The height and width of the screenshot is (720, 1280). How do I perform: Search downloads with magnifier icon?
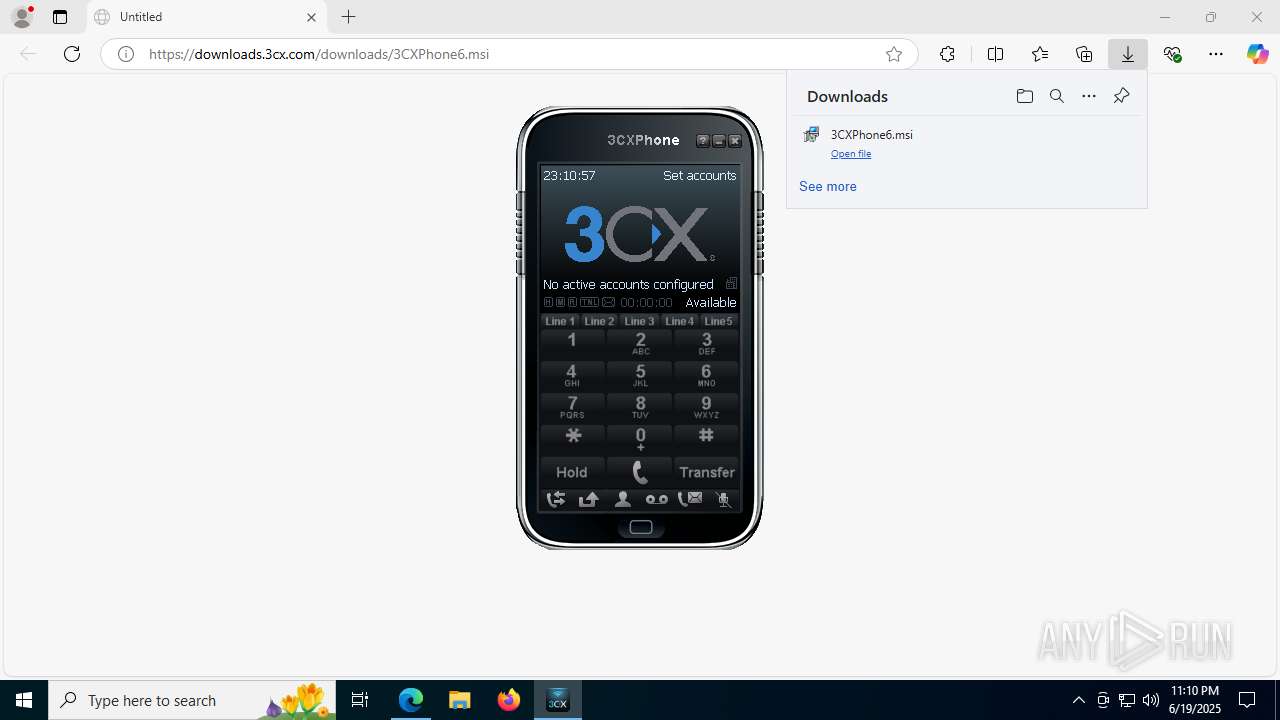pos(1056,96)
